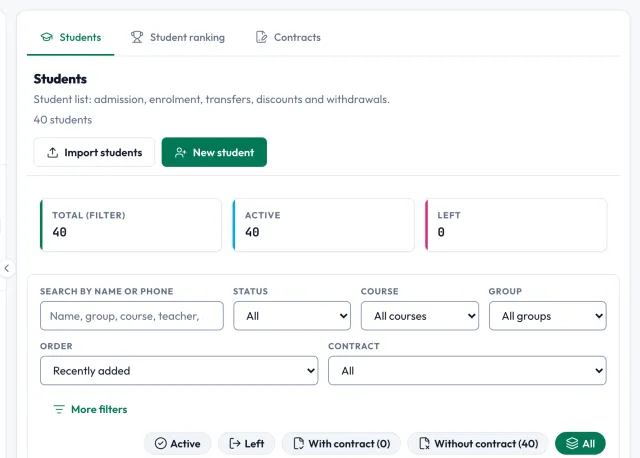Open the Group dropdown showing All groups
Image resolution: width=640 pixels, height=458 pixels.
pos(548,316)
